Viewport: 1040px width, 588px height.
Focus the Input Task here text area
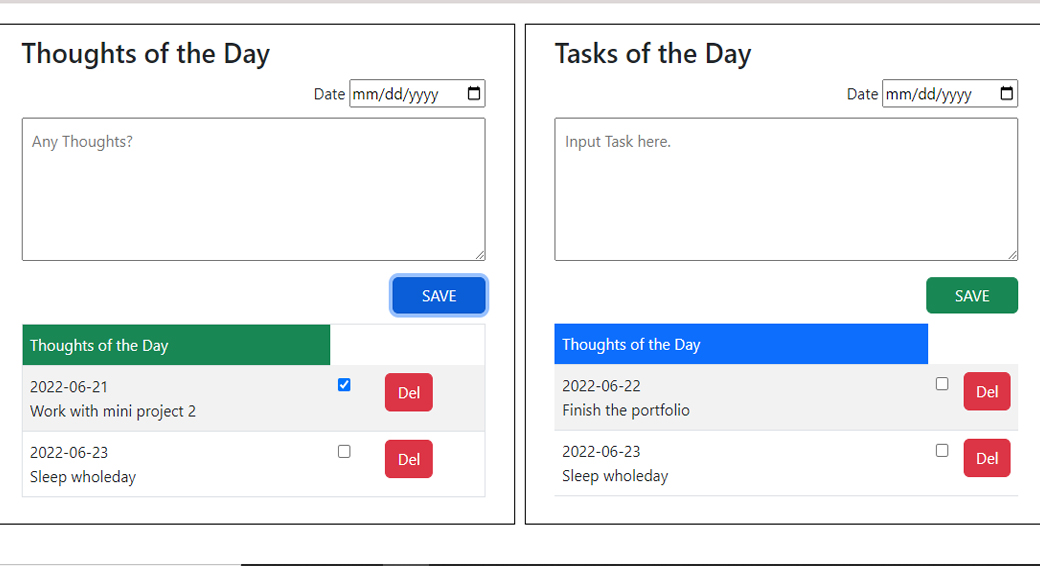pos(785,190)
